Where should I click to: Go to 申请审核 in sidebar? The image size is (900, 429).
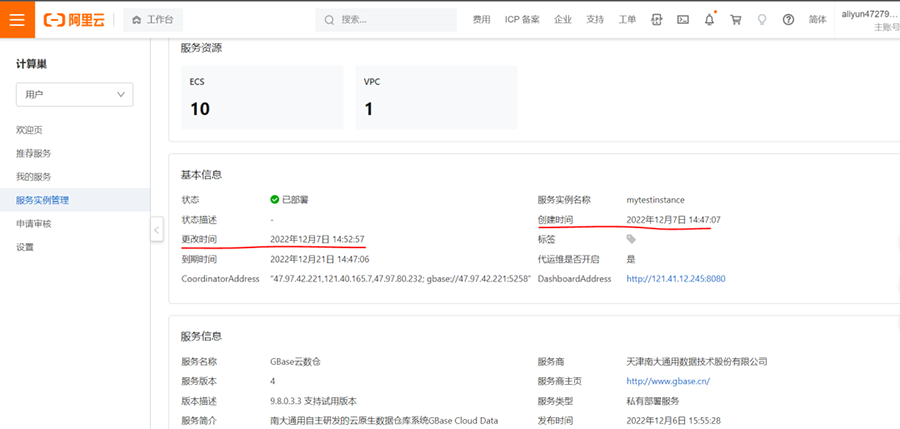coord(34,224)
